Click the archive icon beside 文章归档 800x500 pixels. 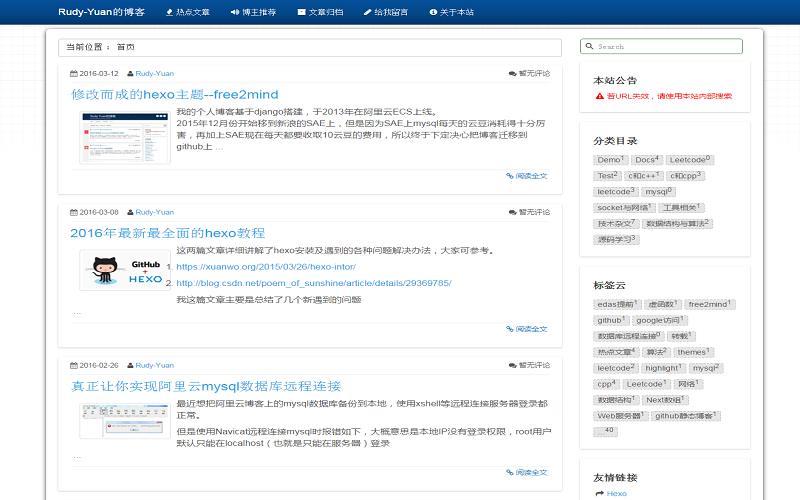point(302,12)
